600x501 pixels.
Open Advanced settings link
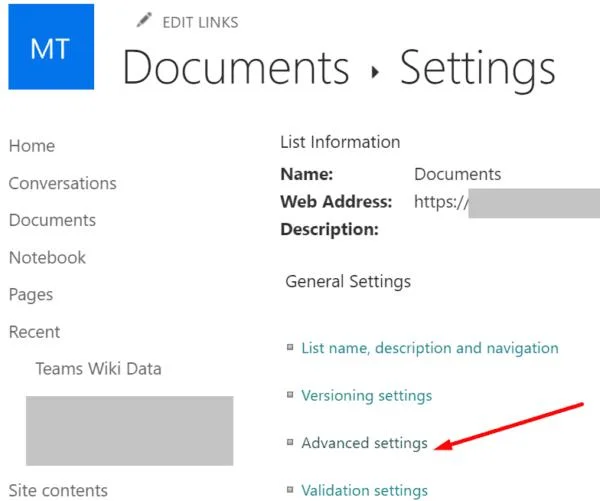coord(364,443)
